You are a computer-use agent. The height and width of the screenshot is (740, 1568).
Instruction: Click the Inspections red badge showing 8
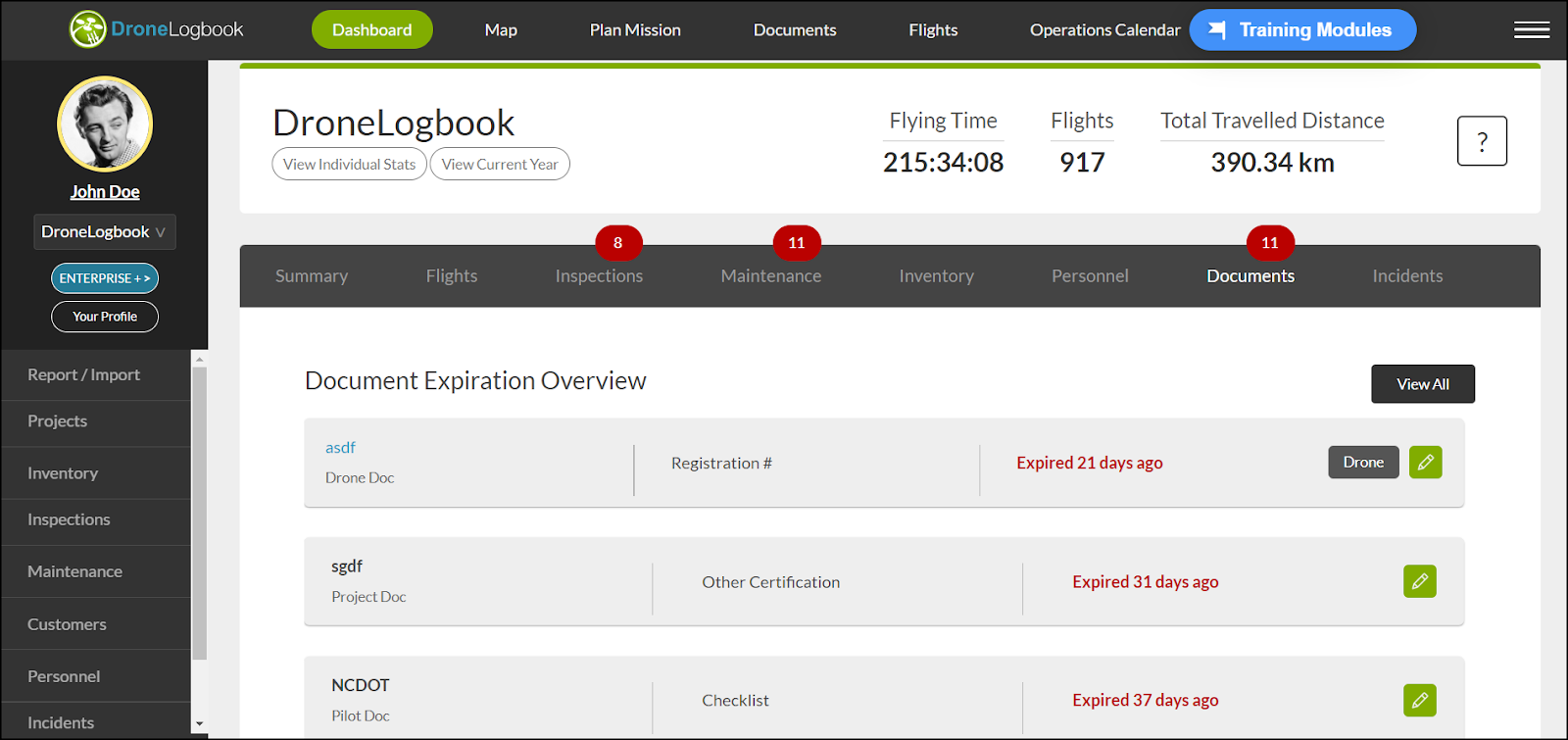coord(617,243)
